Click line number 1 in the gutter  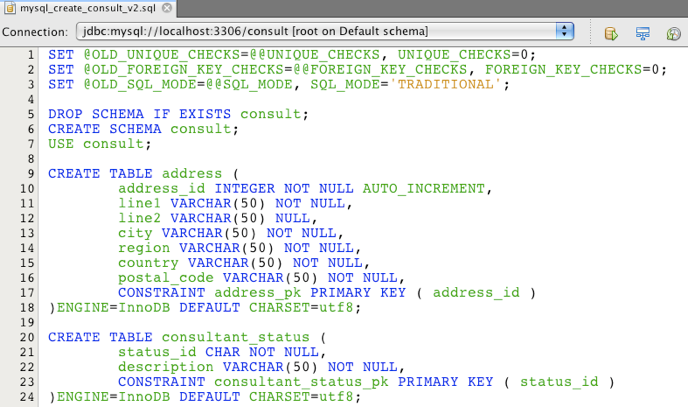tap(31, 54)
